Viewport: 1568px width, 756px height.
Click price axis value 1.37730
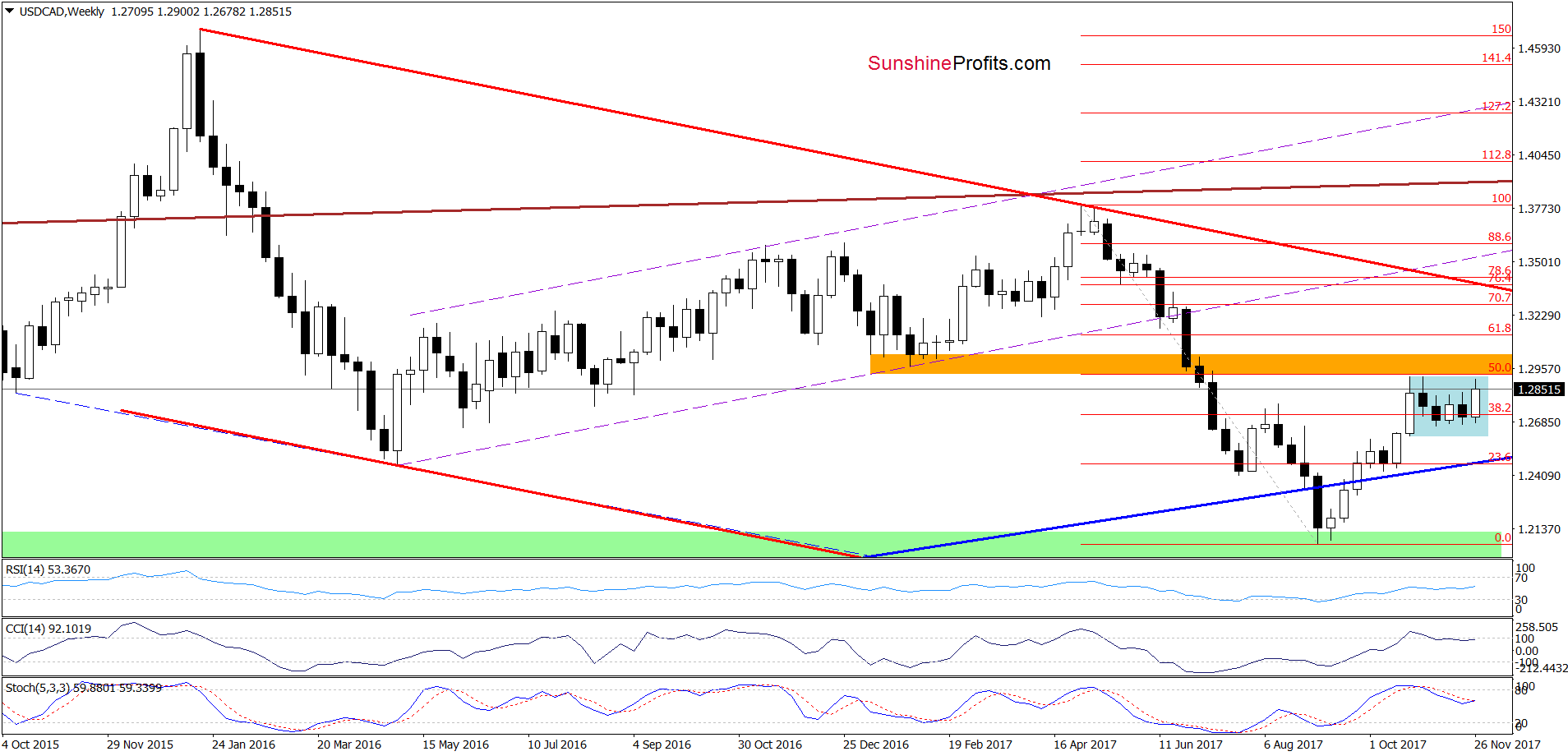tap(1538, 209)
